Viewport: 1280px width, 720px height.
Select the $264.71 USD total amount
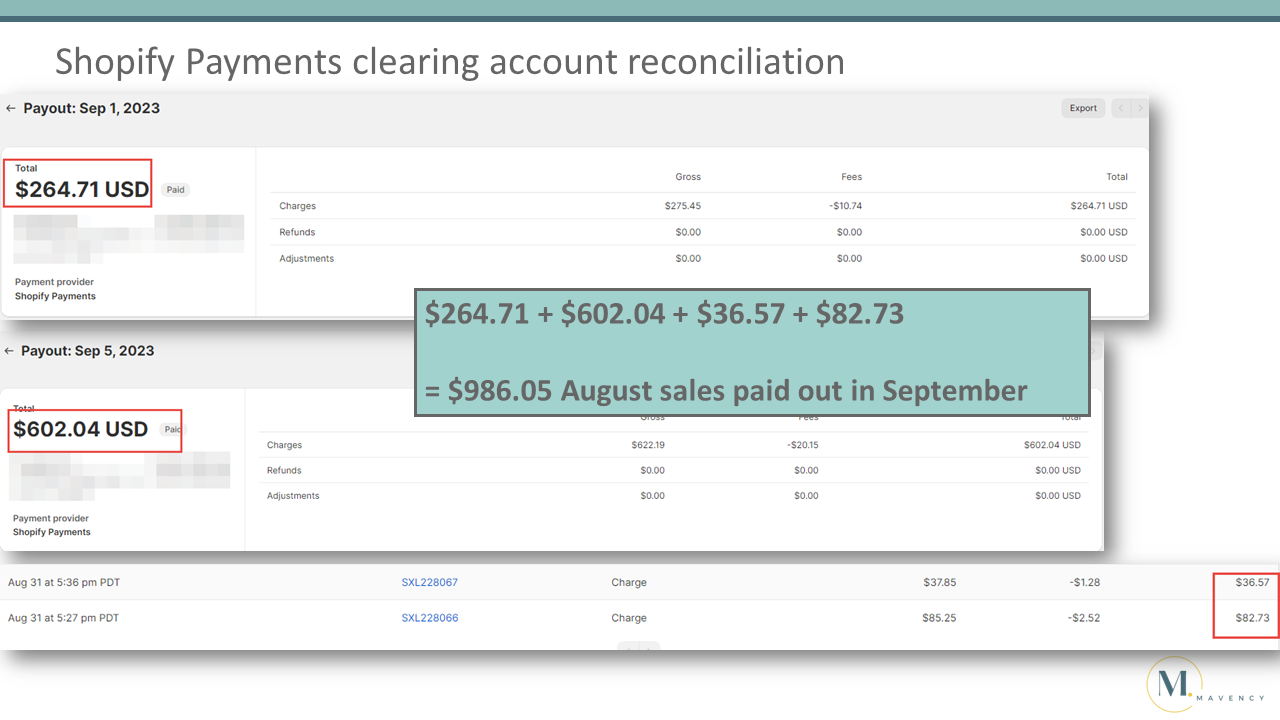82,189
